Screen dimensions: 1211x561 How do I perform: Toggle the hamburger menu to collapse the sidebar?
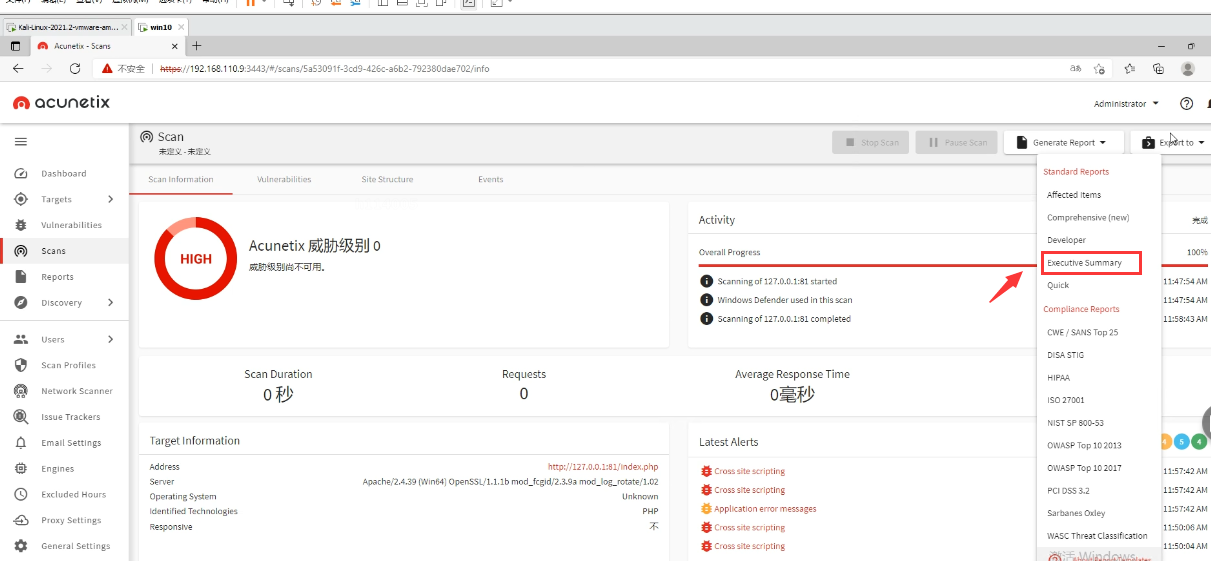coord(21,142)
